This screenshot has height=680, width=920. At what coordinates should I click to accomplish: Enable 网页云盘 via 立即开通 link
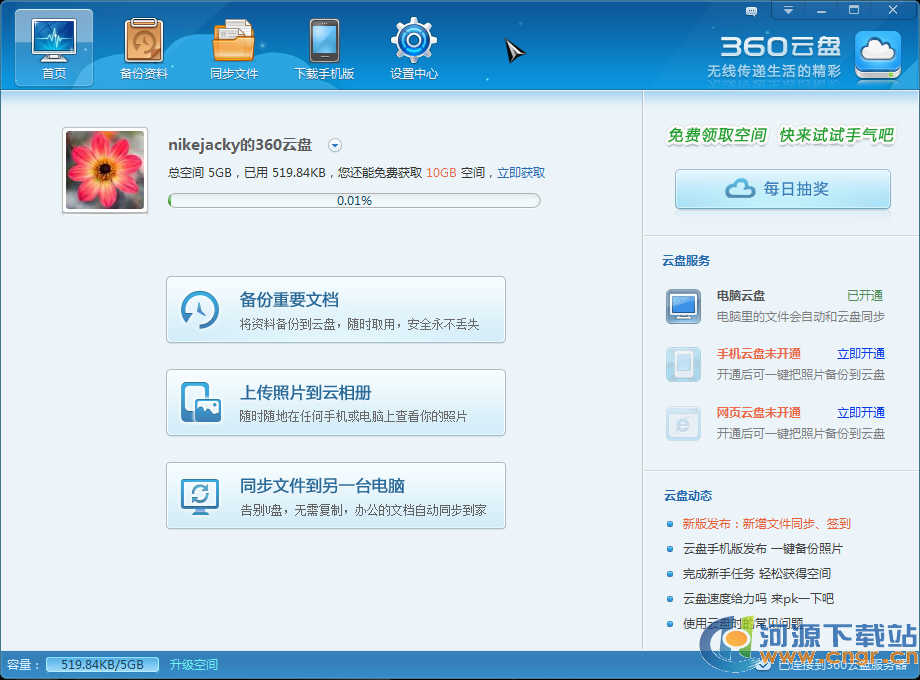[x=860, y=413]
